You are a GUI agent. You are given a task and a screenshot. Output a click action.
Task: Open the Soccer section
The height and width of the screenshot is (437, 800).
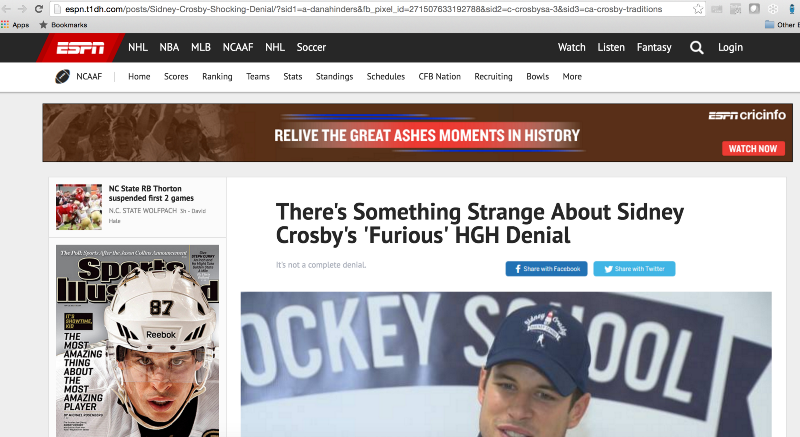click(311, 47)
